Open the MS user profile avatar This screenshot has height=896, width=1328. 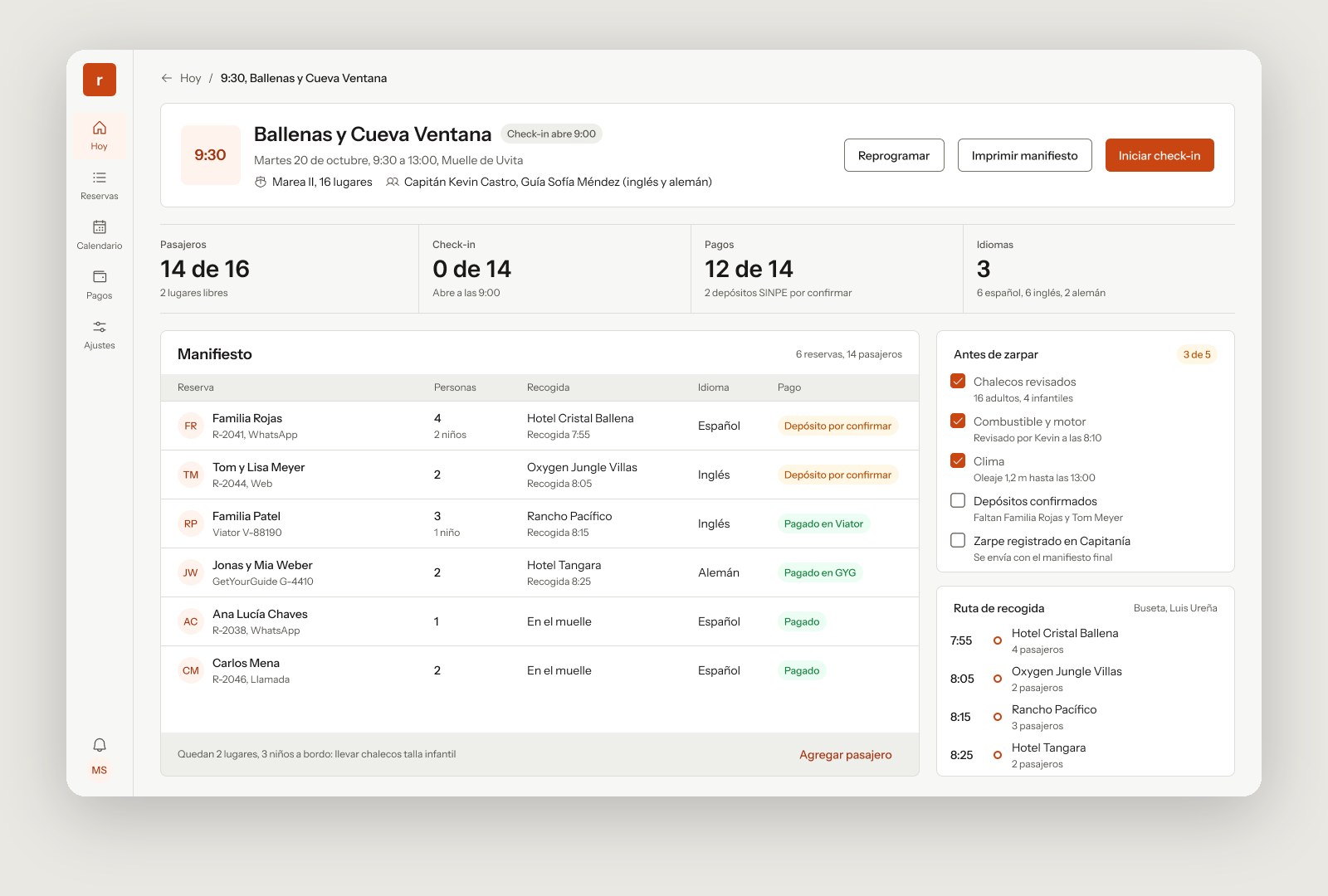click(x=100, y=770)
